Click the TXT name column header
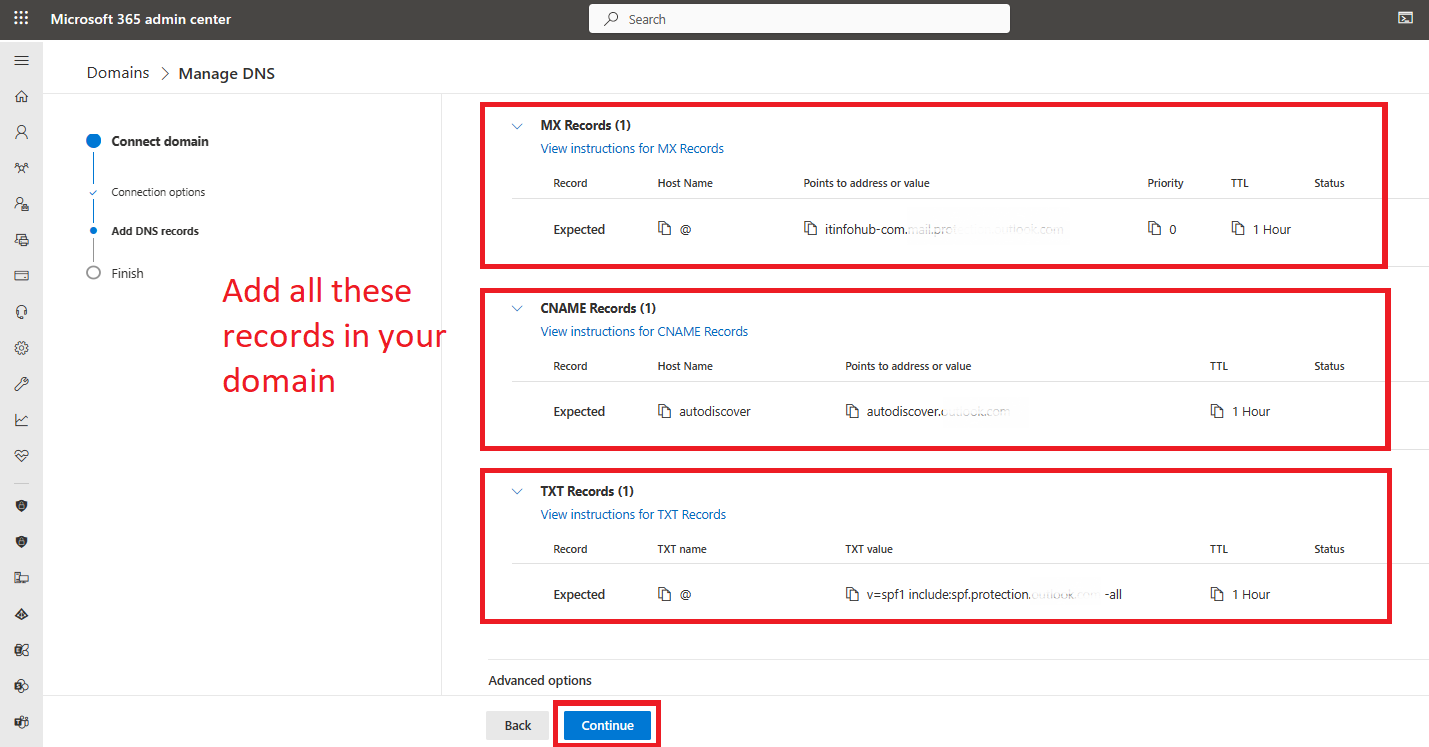 pyautogui.click(x=682, y=549)
